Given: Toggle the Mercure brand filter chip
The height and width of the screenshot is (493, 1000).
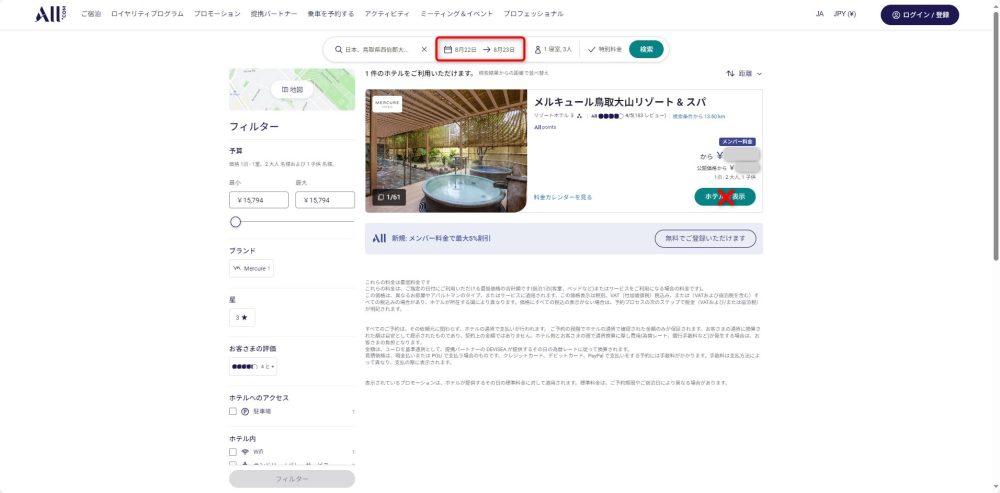Looking at the screenshot, I should pos(251,269).
